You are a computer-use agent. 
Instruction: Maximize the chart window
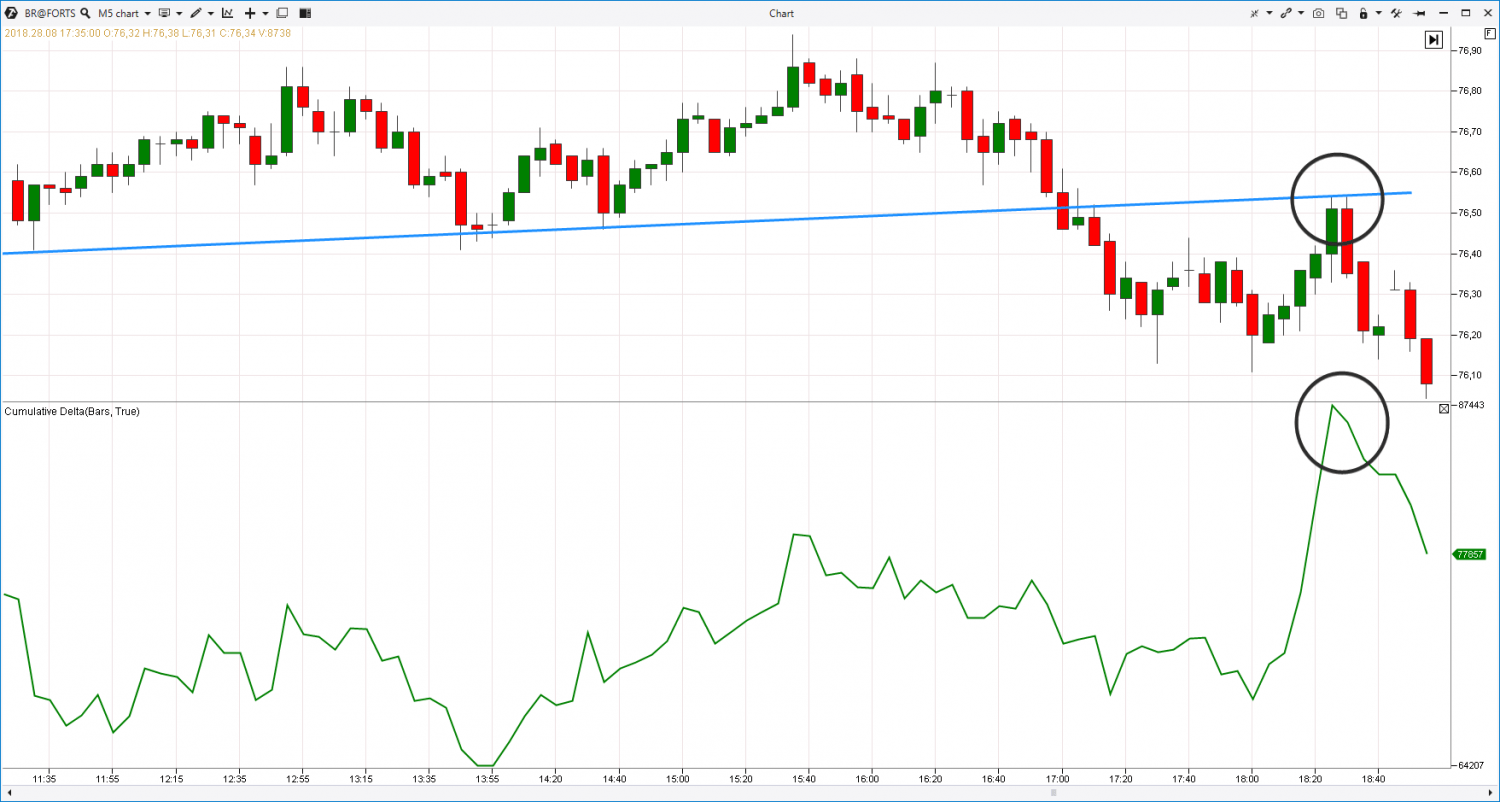click(x=1466, y=13)
